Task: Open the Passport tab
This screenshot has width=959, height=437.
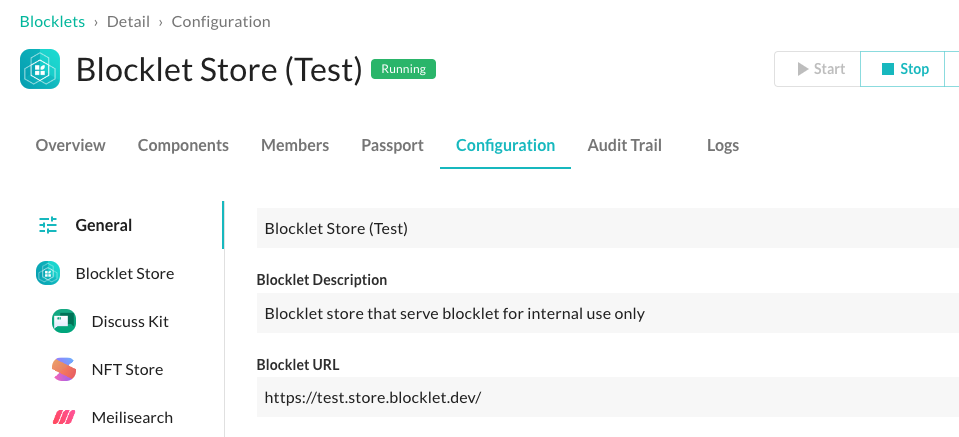Action: (392, 145)
